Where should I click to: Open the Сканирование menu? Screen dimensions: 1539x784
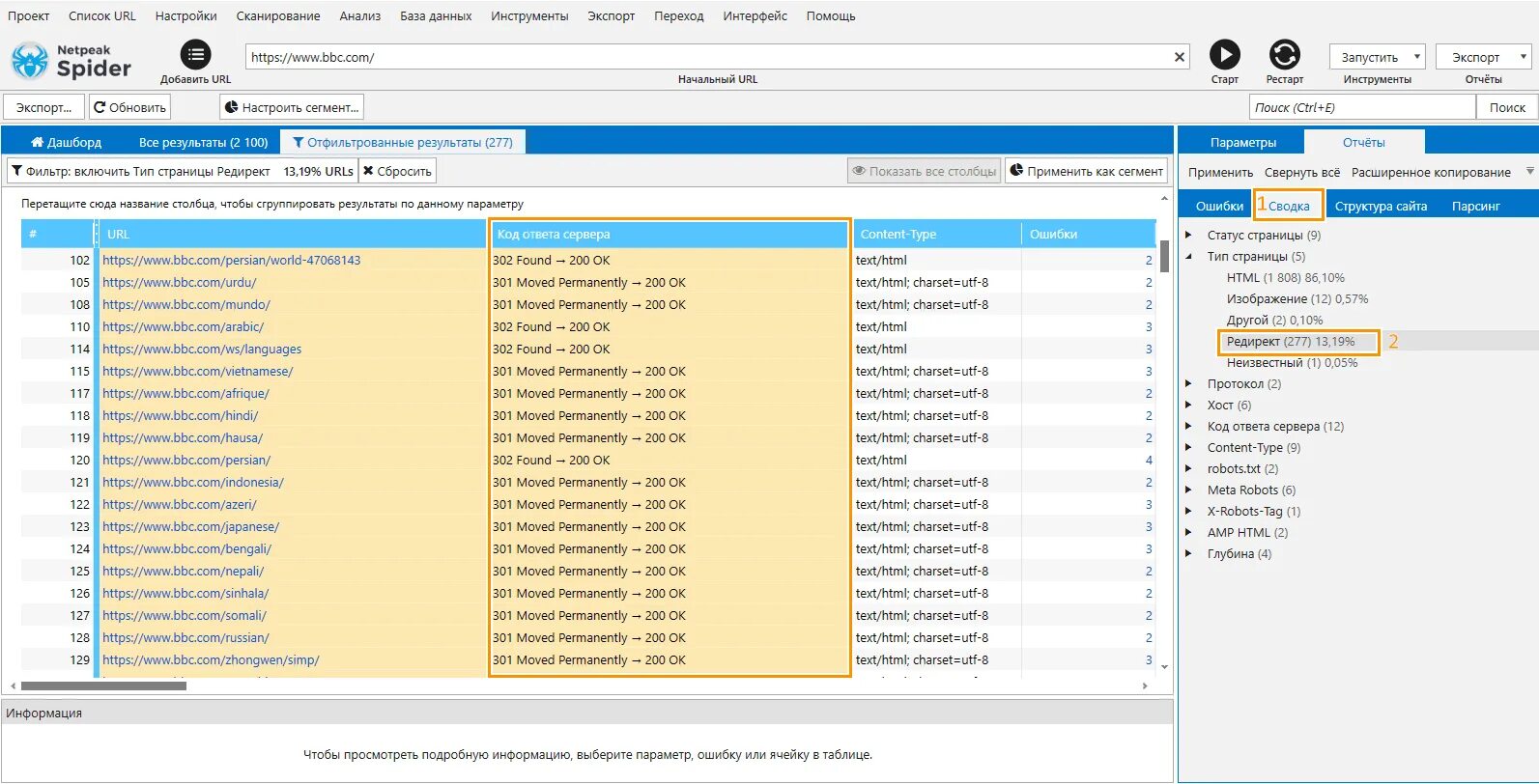pos(278,15)
